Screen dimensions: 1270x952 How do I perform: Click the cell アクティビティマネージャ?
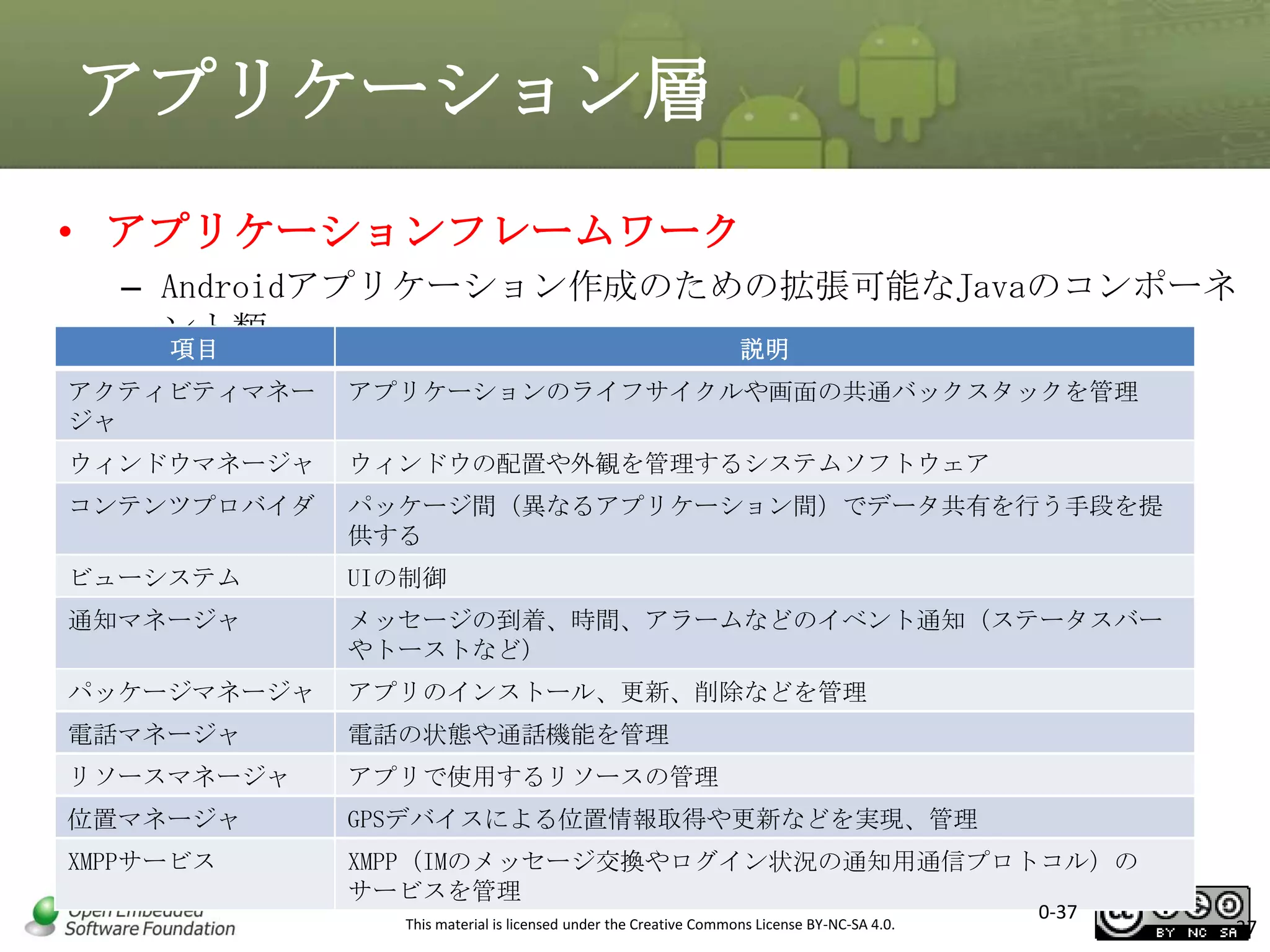coord(195,405)
